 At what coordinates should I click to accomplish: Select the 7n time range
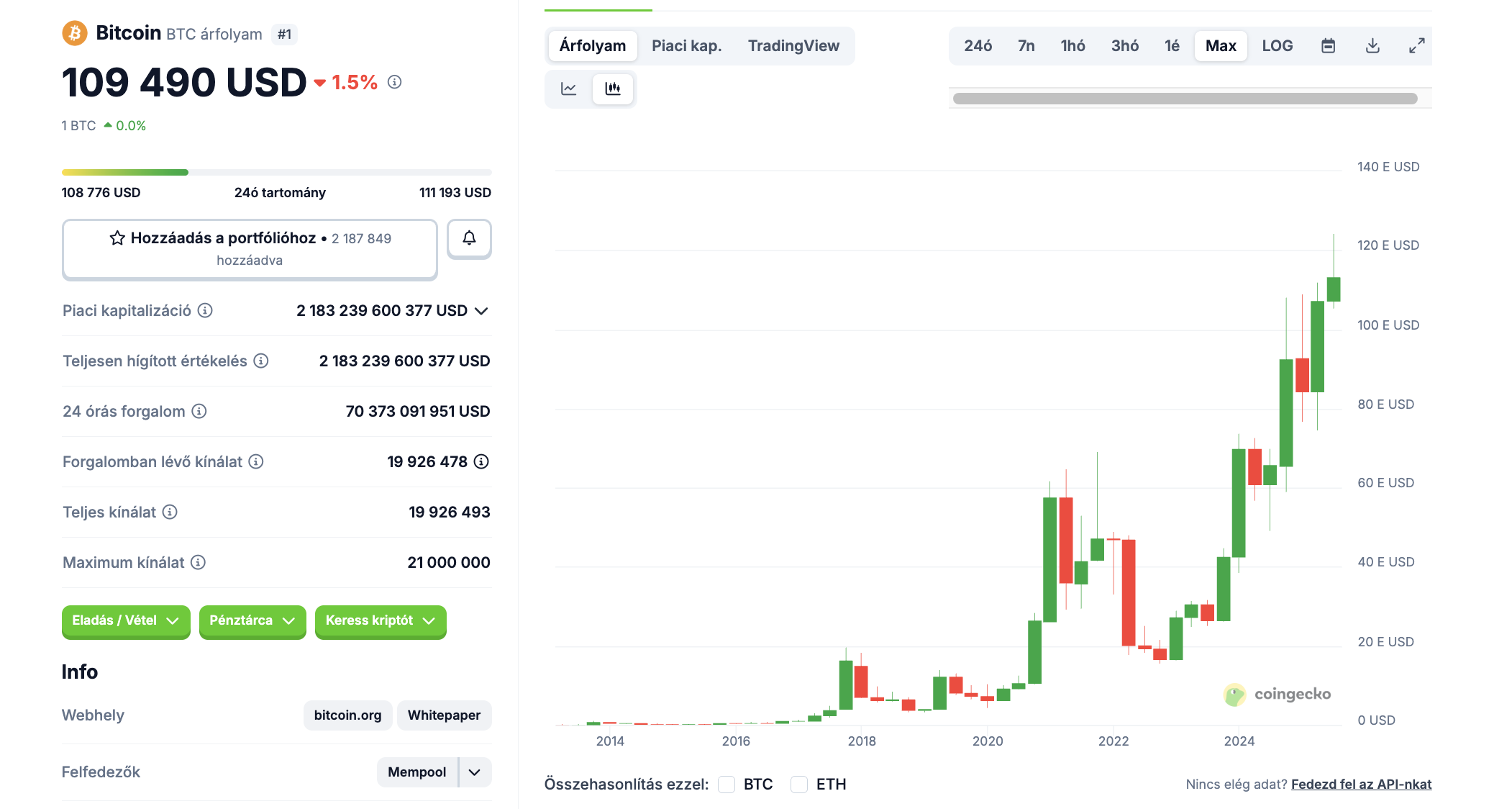click(x=1026, y=46)
